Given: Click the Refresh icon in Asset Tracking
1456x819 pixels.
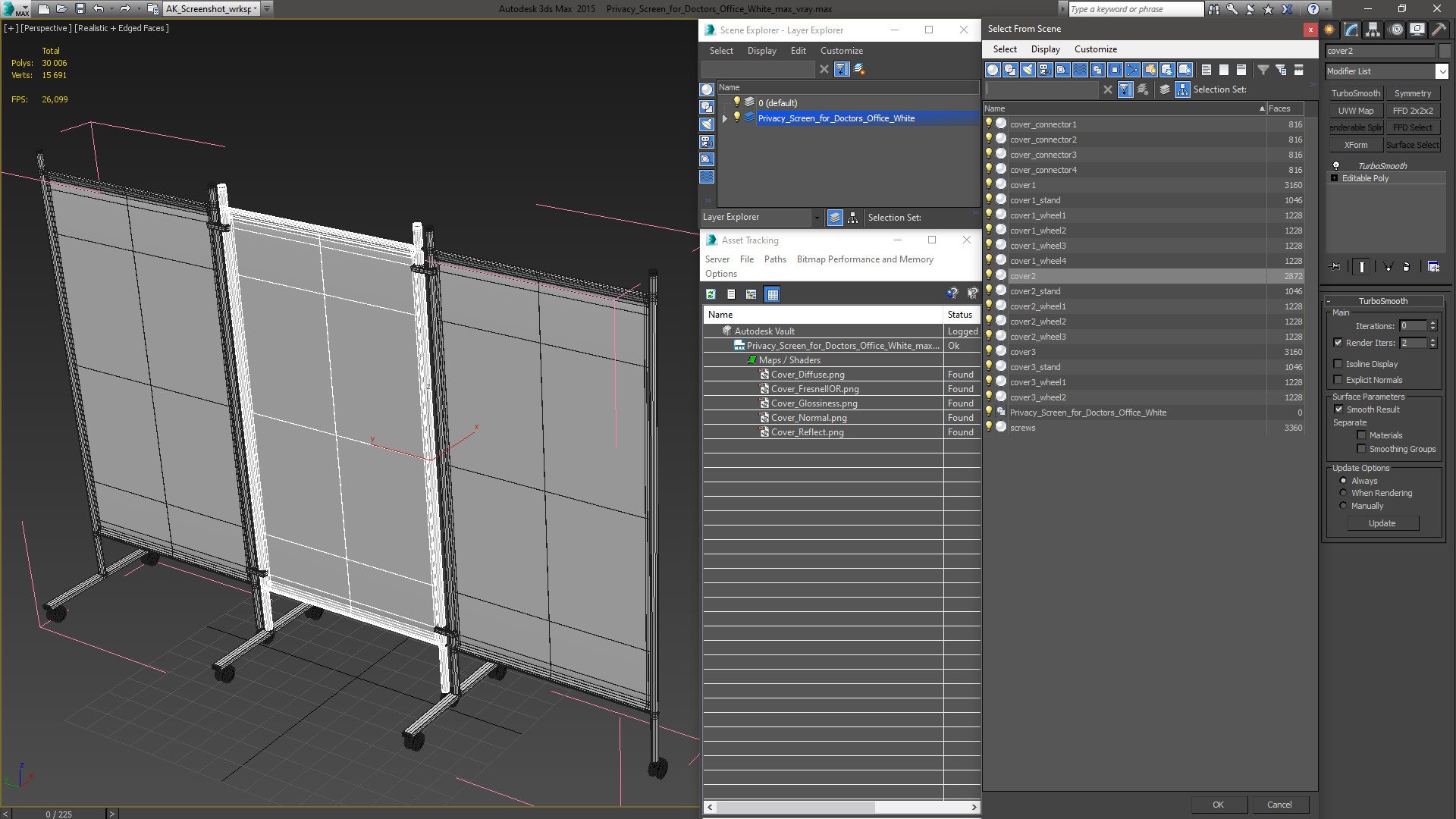Looking at the screenshot, I should (711, 294).
